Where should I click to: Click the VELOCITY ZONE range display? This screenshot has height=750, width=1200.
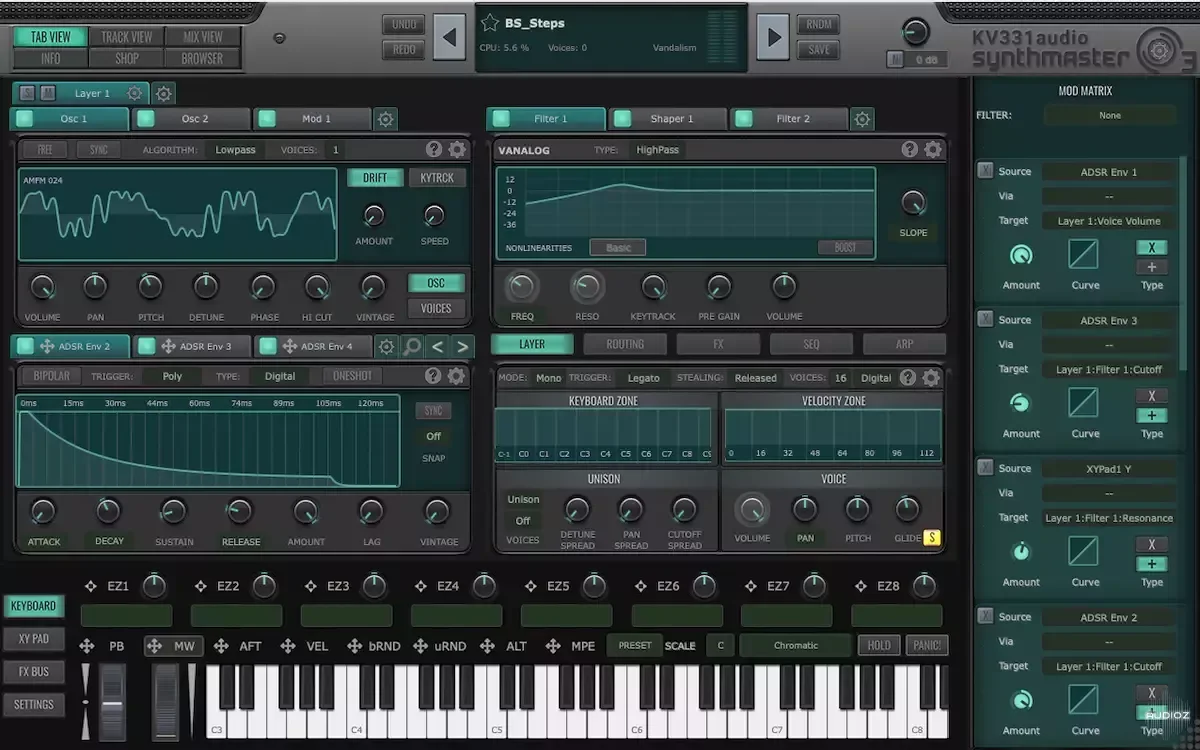click(833, 434)
